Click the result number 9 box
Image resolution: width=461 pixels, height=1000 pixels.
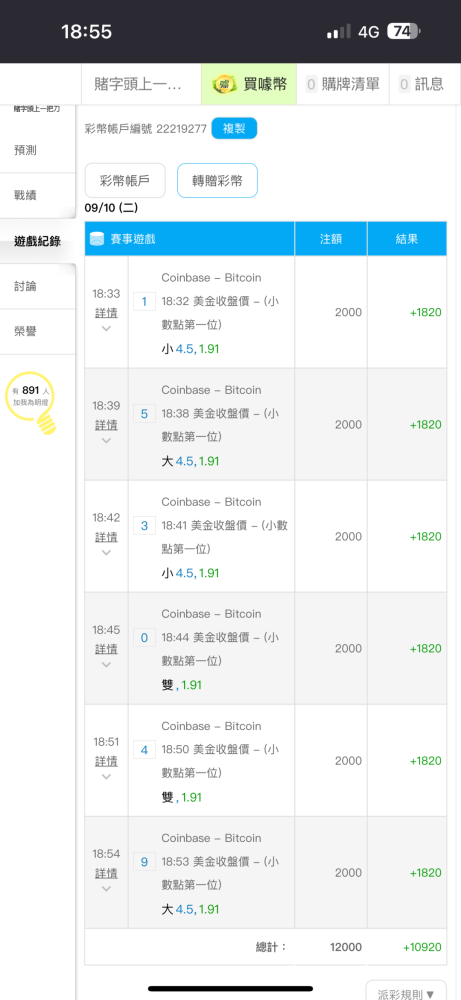(144, 862)
